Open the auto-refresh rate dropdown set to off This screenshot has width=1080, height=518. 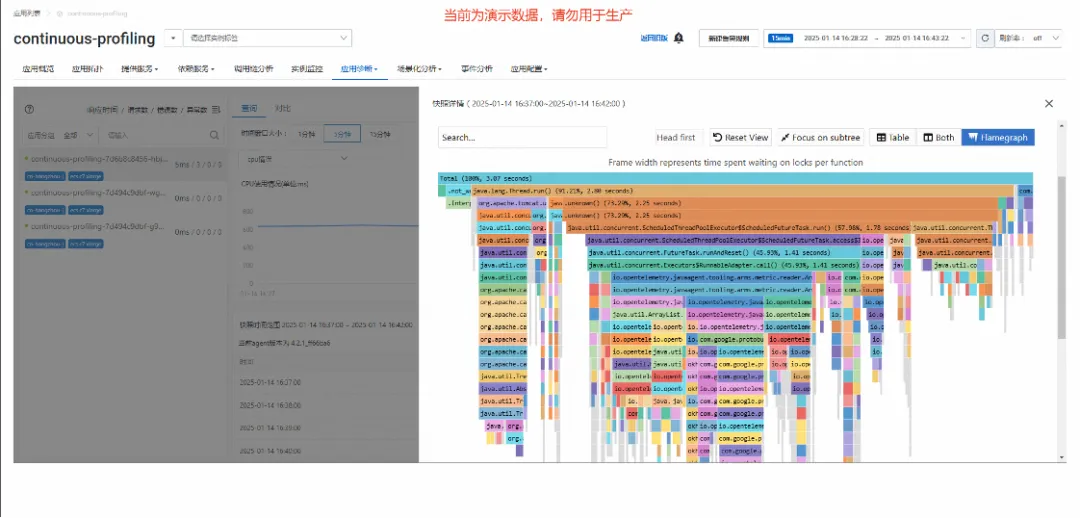pos(1045,39)
